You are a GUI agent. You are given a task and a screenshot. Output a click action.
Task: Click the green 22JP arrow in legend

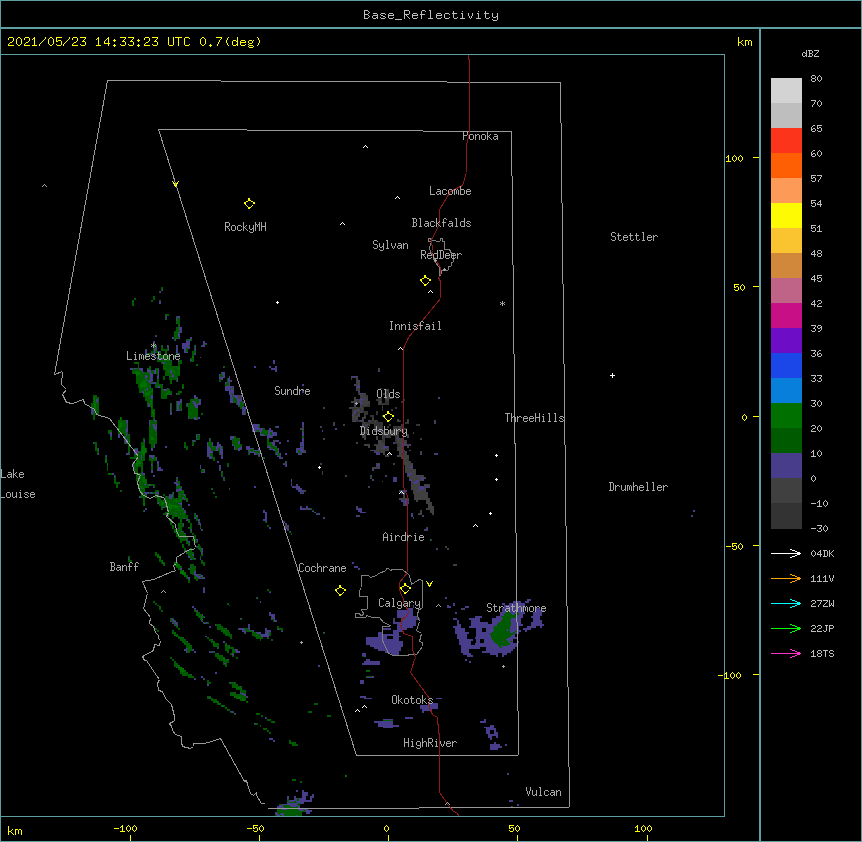point(786,628)
